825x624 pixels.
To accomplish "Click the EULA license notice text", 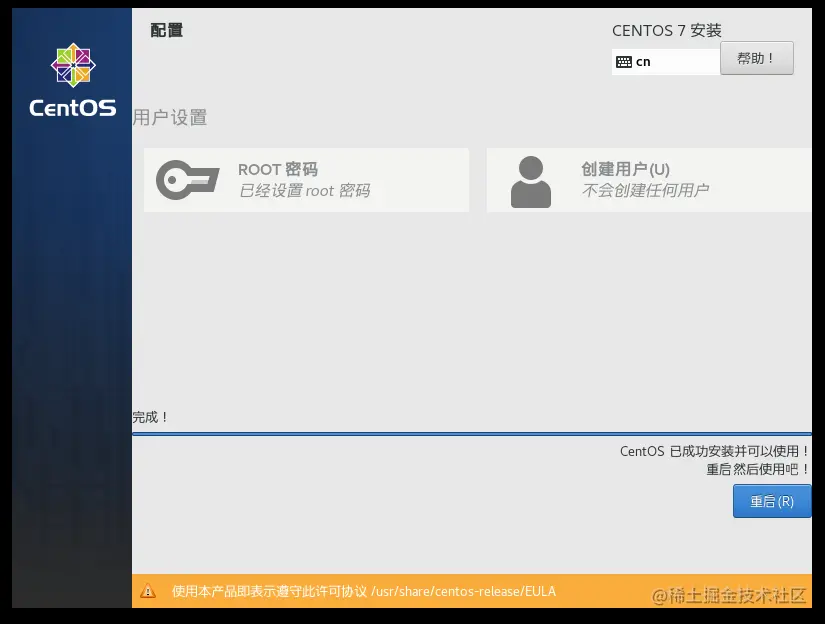I will 364,591.
